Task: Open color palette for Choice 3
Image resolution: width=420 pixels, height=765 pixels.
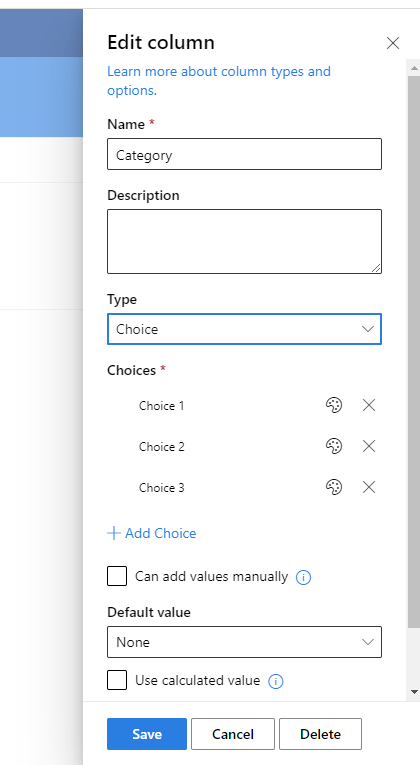Action: pos(334,487)
